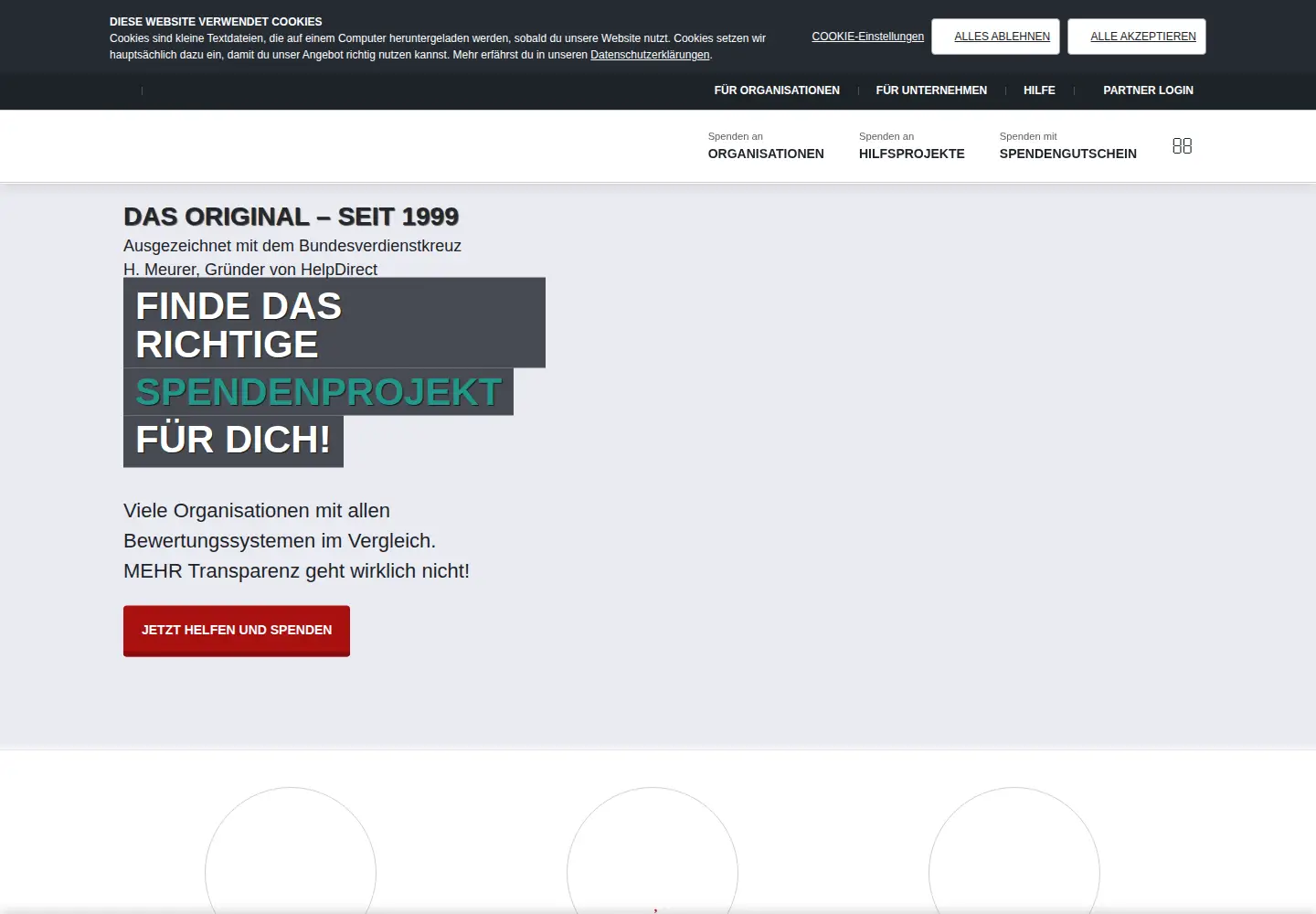1316x914 pixels.
Task: Click 'DIESE WEBSITE VERWENDET COOKIES' heading
Action: tap(216, 22)
